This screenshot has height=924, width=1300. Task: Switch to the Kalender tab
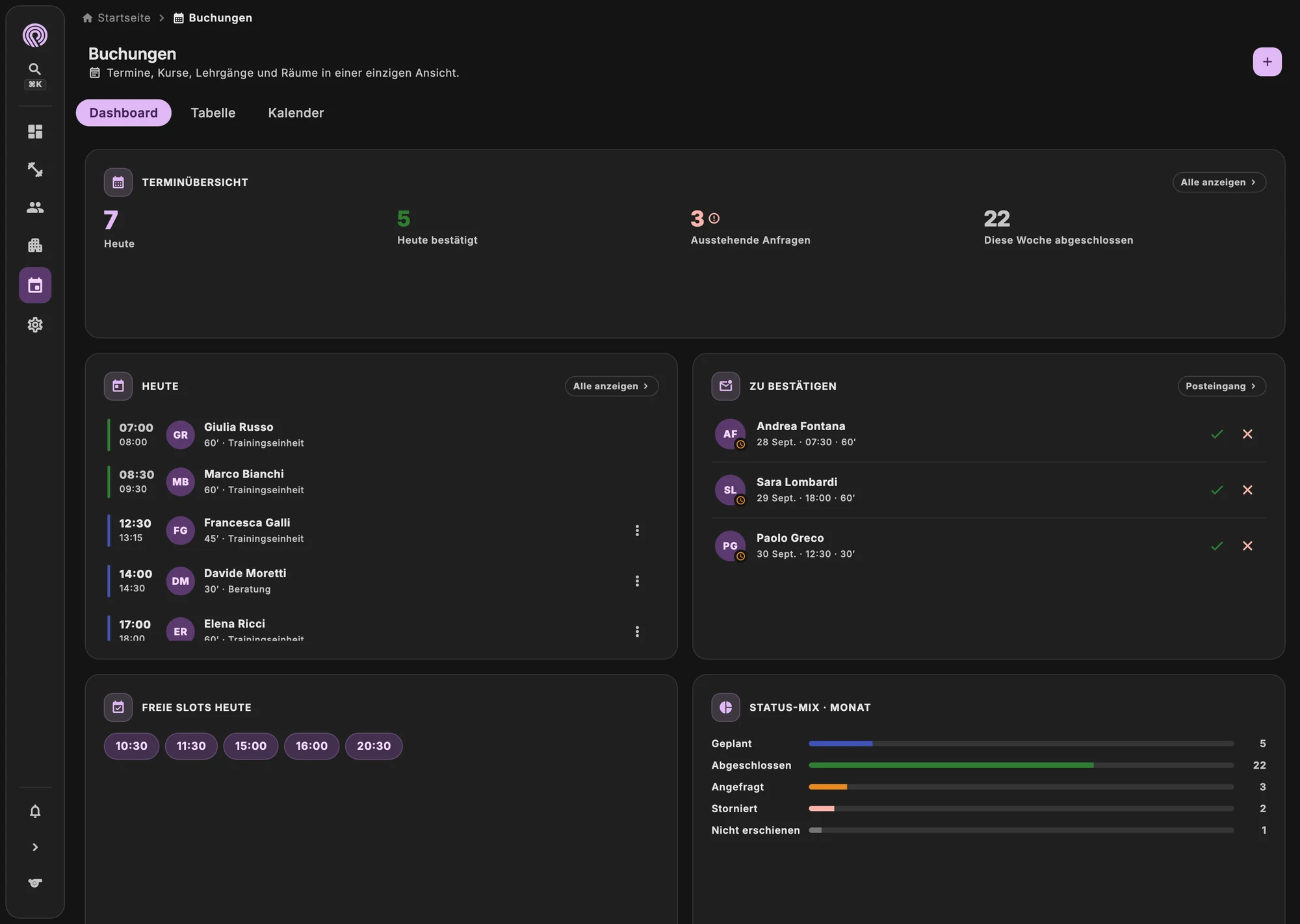point(296,113)
